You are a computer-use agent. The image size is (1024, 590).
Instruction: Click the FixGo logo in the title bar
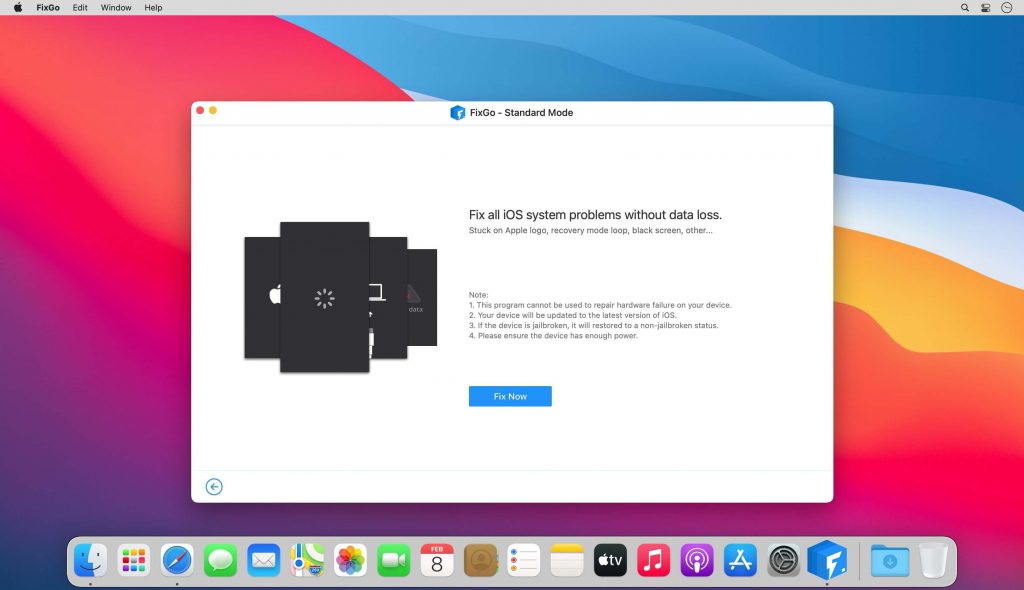coord(456,112)
